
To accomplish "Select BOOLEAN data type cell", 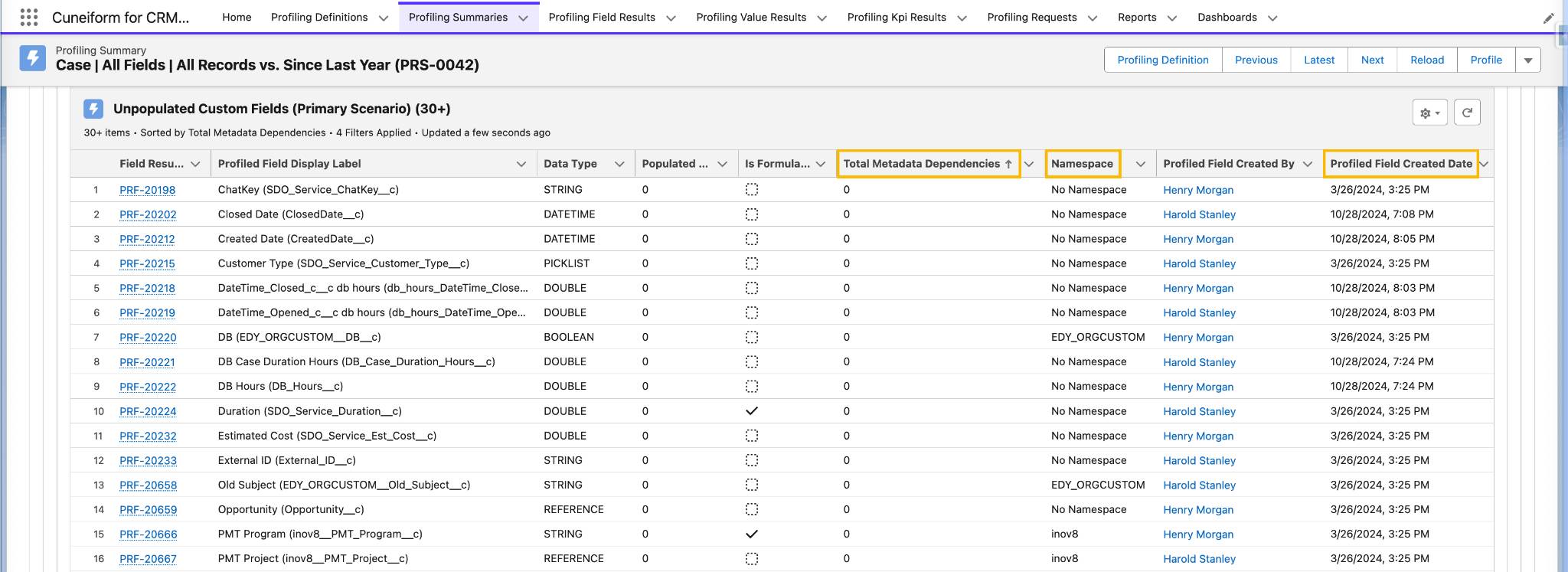I will [x=569, y=337].
